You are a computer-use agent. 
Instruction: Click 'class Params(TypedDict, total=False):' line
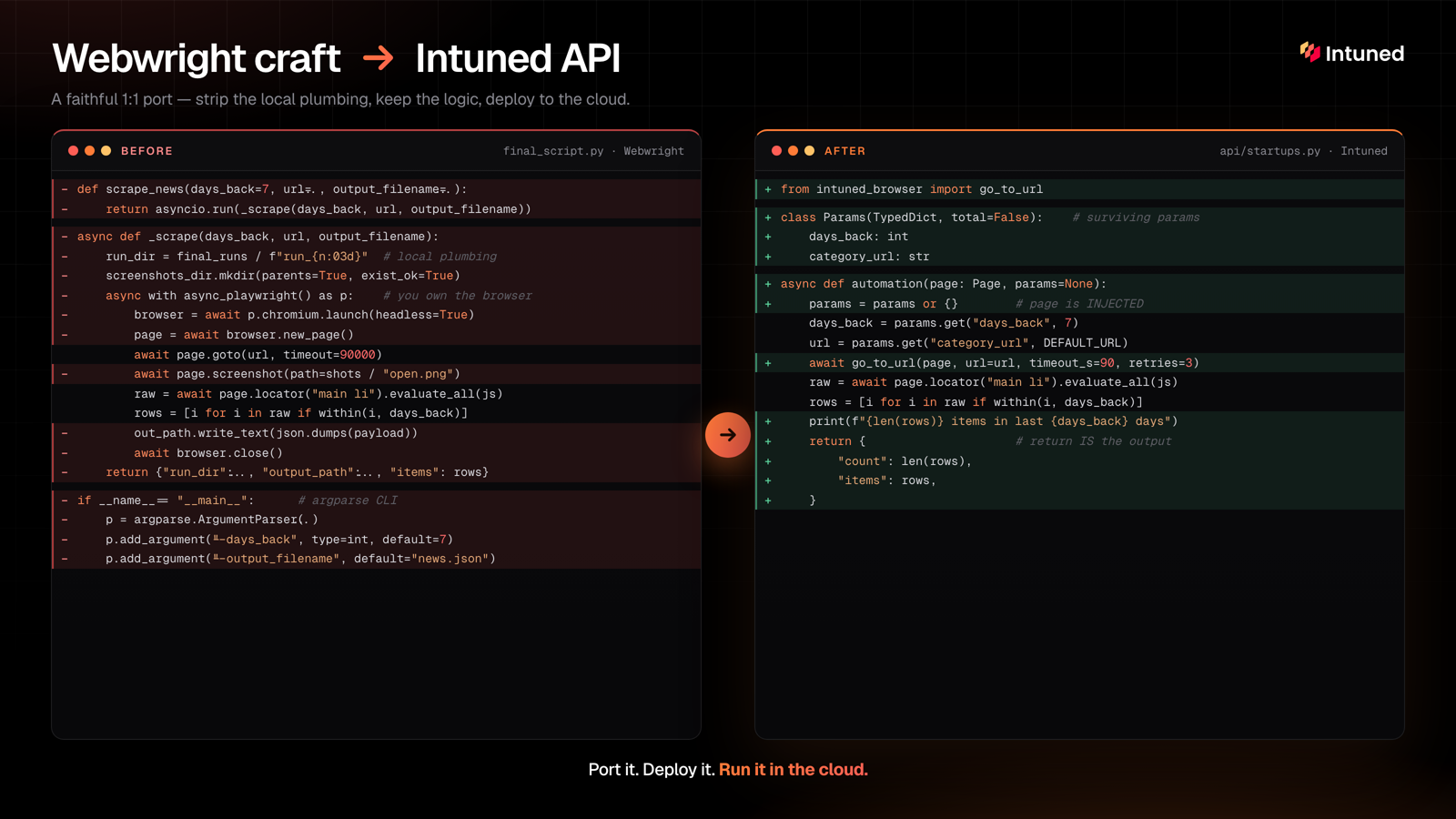tap(1080, 217)
